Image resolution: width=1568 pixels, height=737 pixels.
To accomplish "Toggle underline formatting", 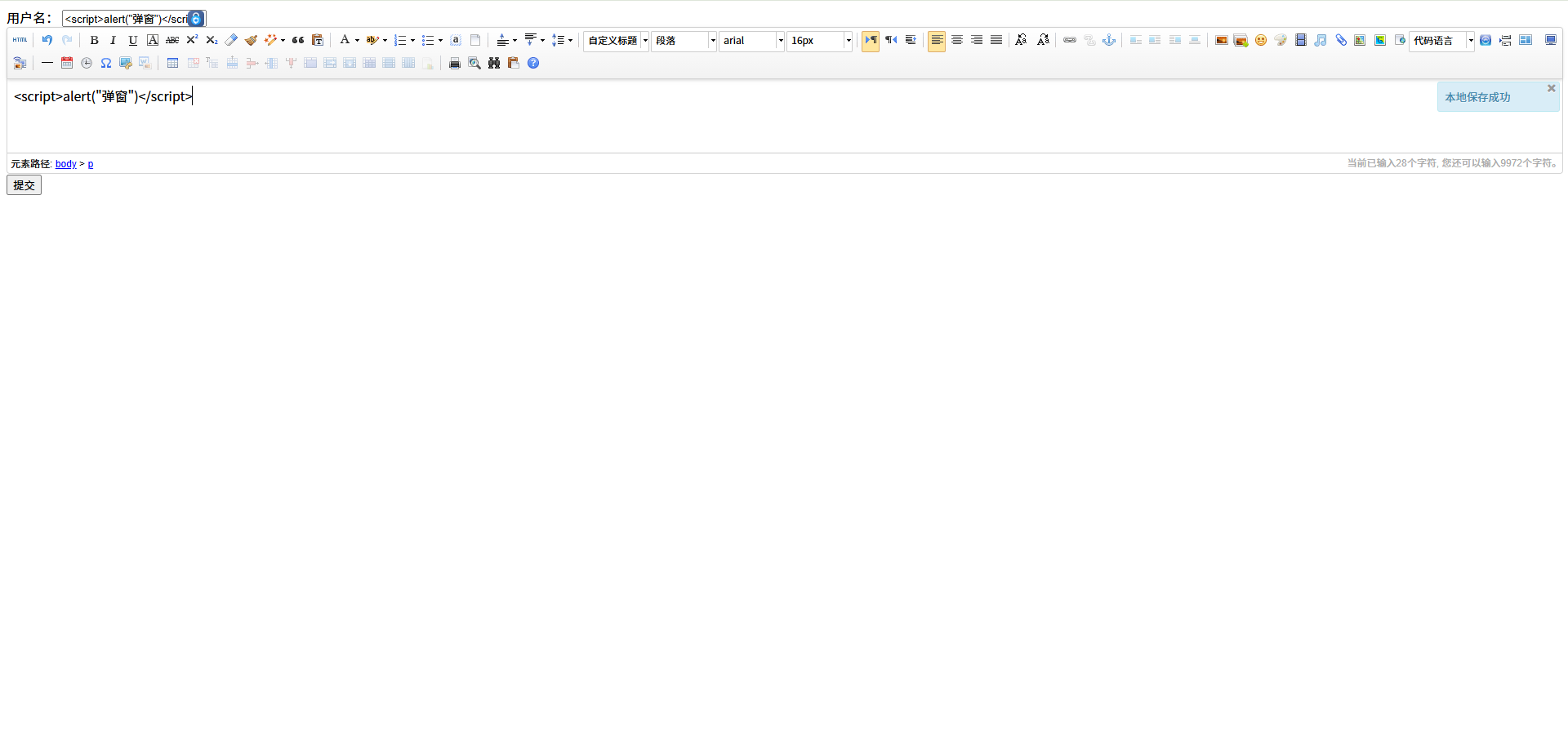I will [133, 40].
